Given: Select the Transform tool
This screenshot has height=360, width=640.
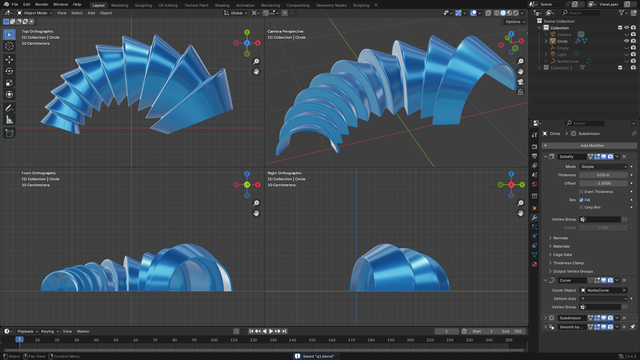Looking at the screenshot, I should coord(9,94).
